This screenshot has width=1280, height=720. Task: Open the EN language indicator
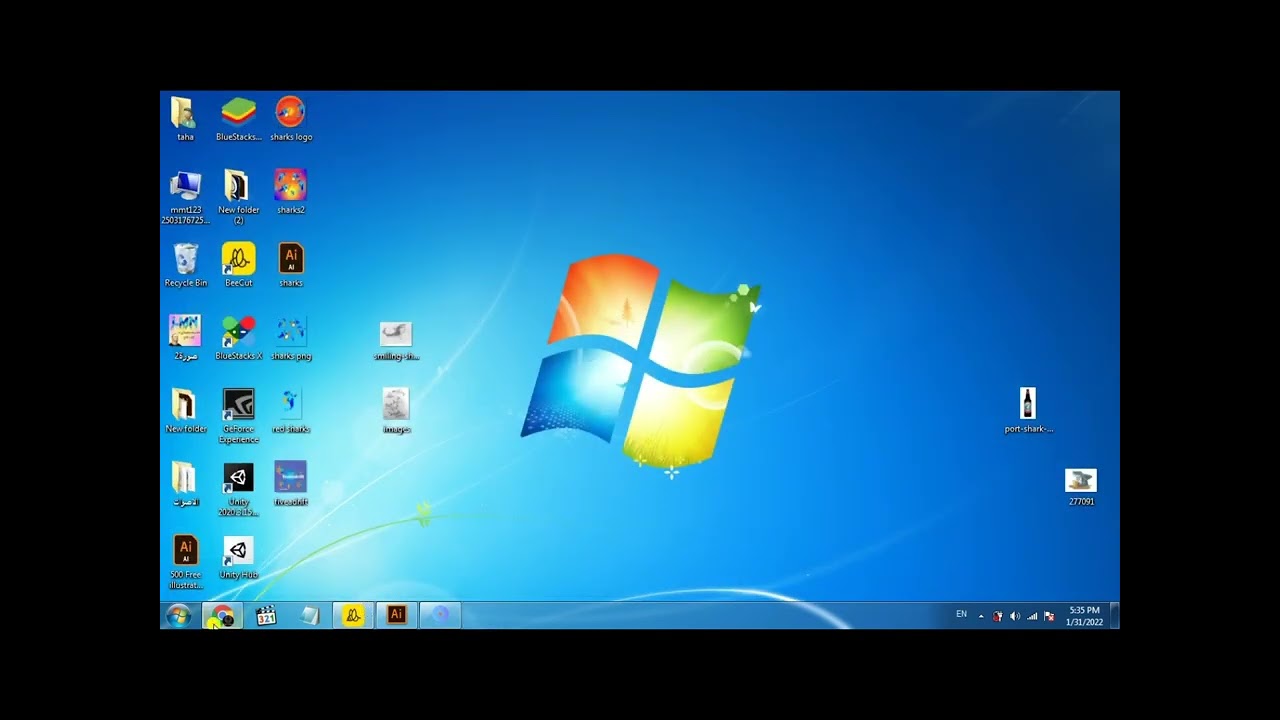pyautogui.click(x=962, y=614)
